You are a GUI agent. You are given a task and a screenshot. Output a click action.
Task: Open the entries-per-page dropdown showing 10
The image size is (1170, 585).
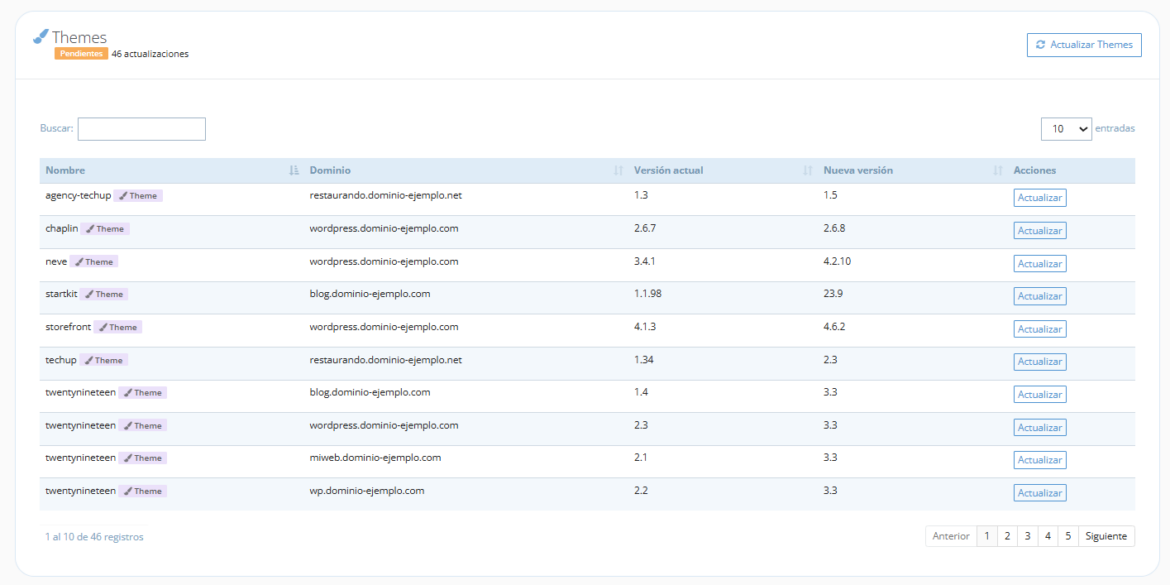pos(1066,129)
